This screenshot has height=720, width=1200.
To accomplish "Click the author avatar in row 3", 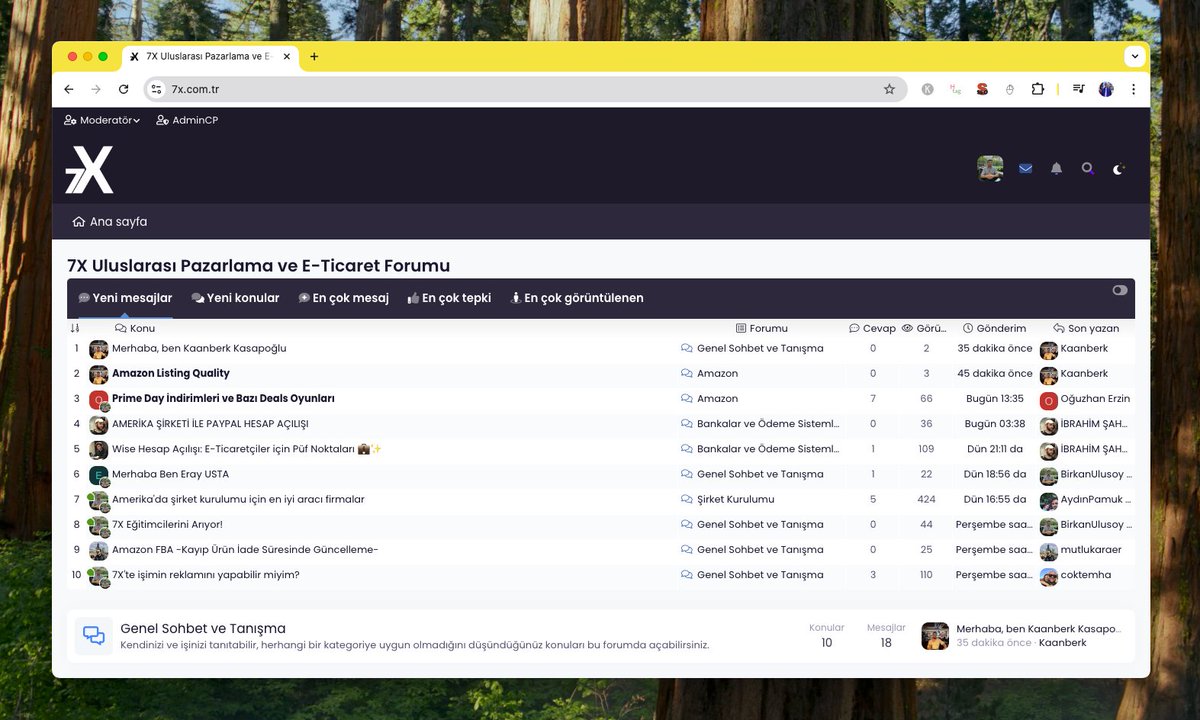I will 98,399.
